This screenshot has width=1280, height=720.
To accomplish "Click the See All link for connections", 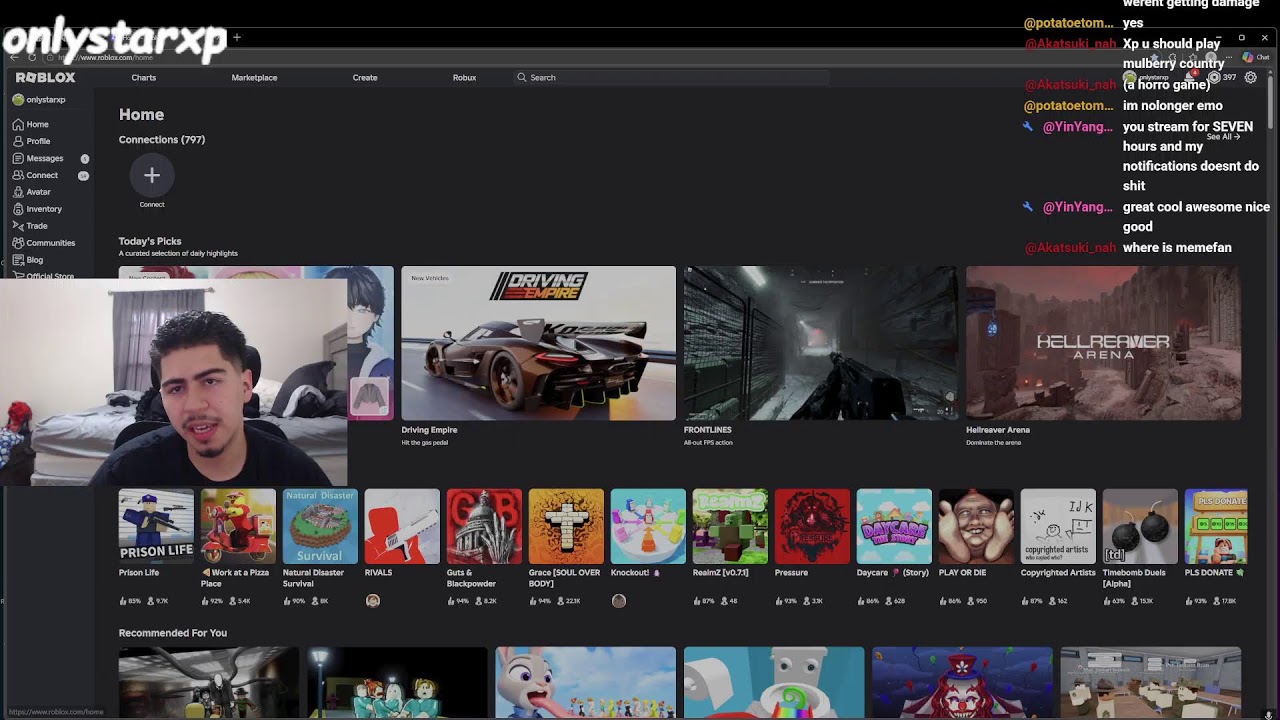I will tap(1223, 137).
